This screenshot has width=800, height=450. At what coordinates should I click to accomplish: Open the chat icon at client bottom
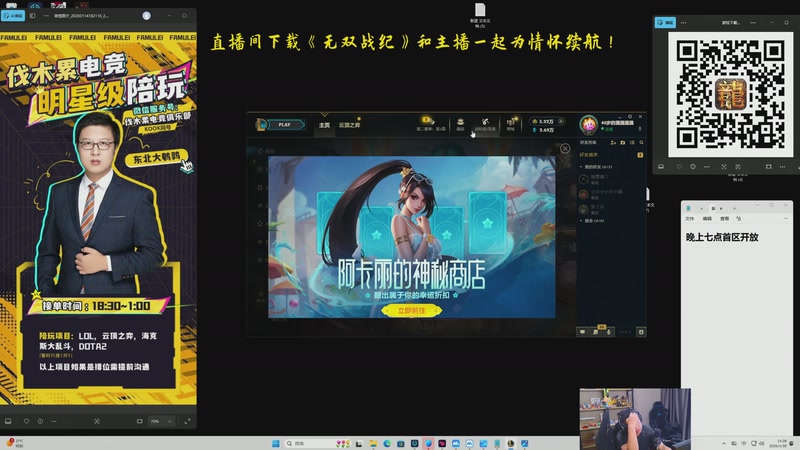coord(582,332)
